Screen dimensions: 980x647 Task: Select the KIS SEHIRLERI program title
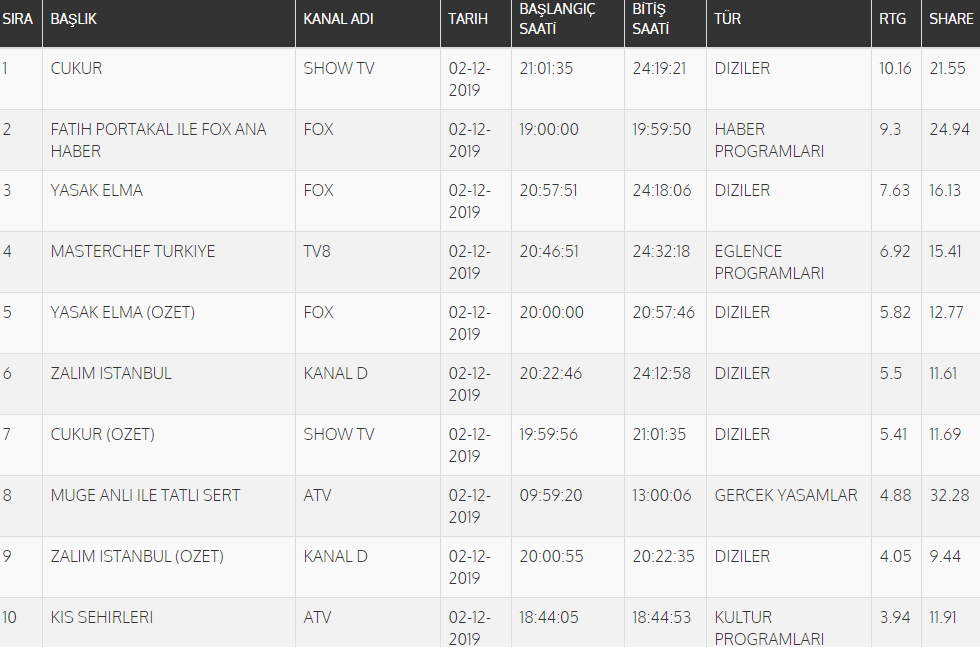[102, 617]
